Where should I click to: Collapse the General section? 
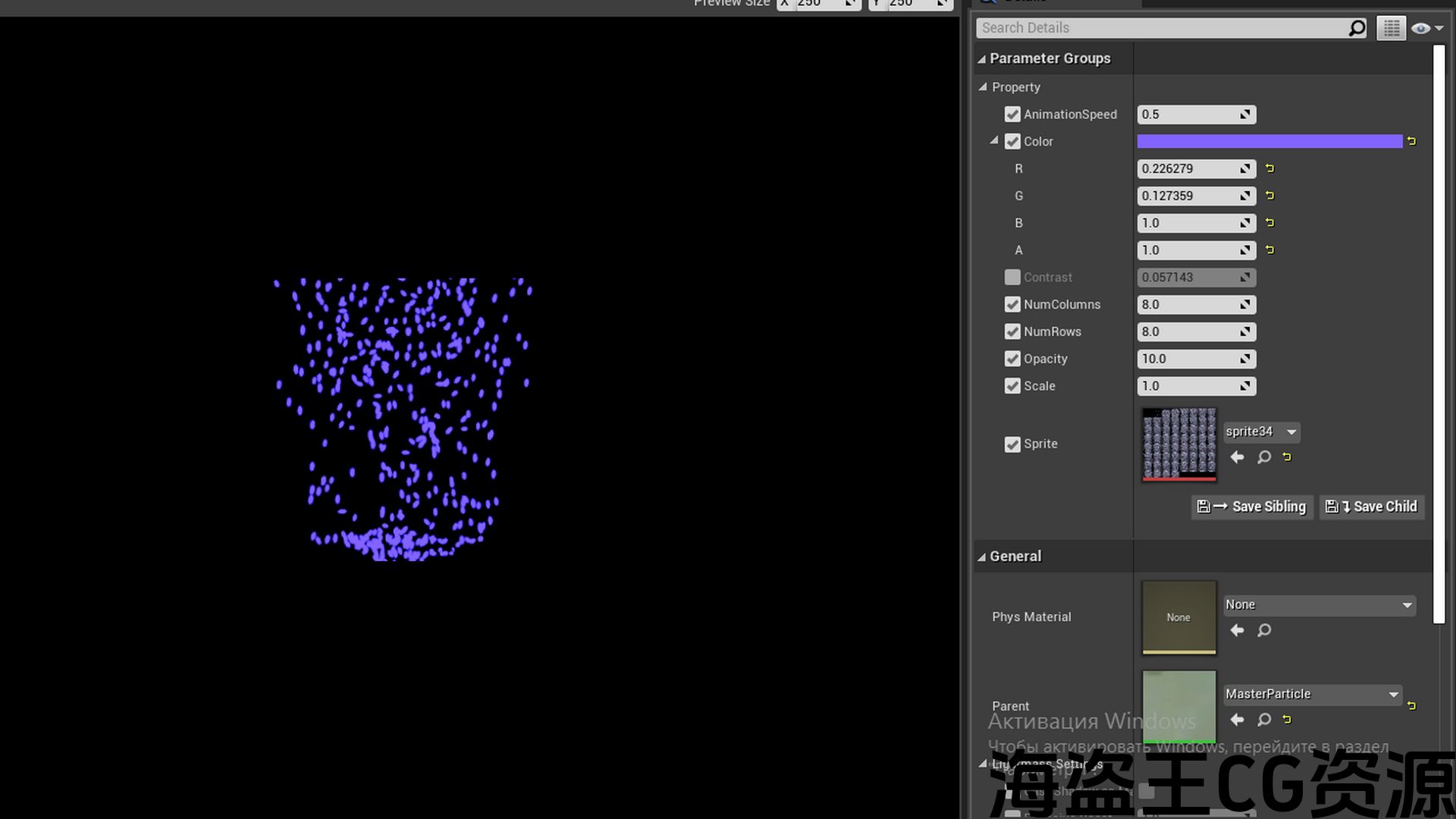[982, 557]
